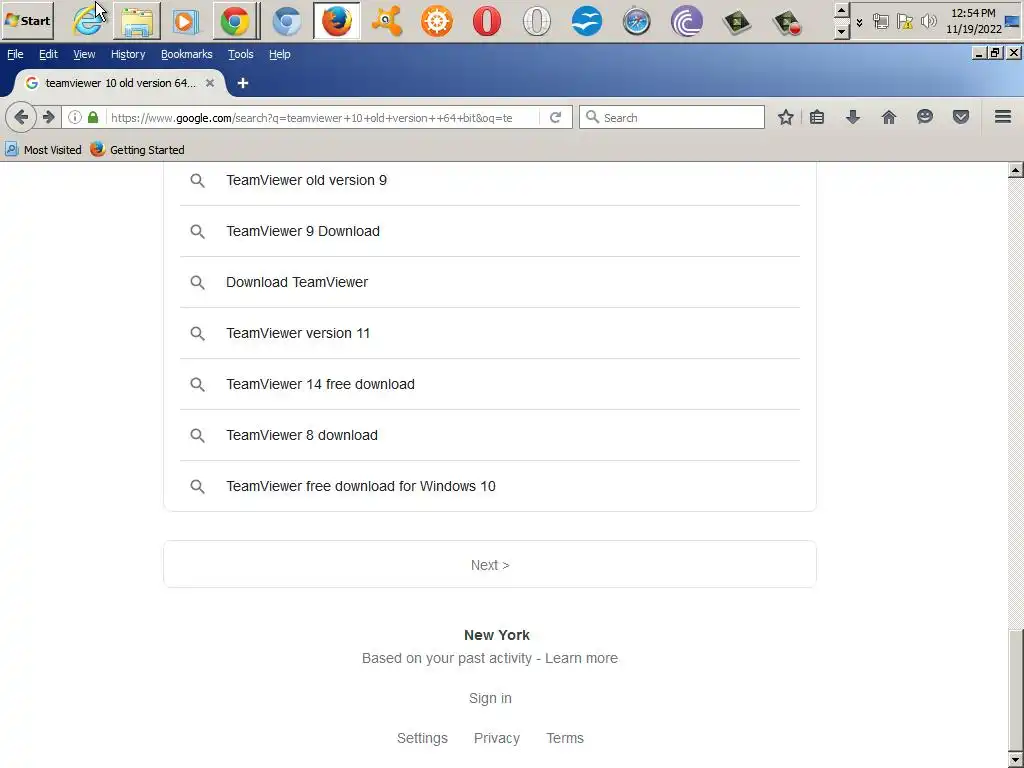Search related: Download TeamViewer
Viewport: 1024px width, 768px height.
[490, 282]
